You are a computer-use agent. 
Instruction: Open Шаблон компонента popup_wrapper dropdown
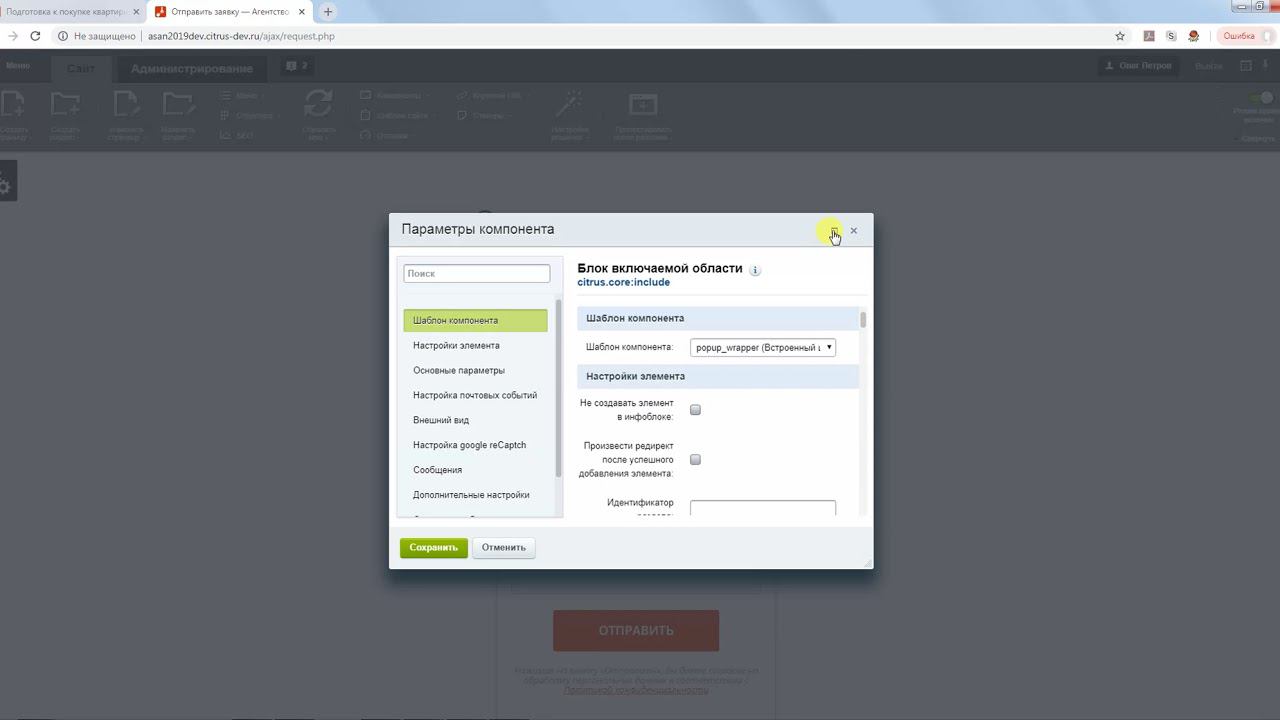[x=763, y=347]
